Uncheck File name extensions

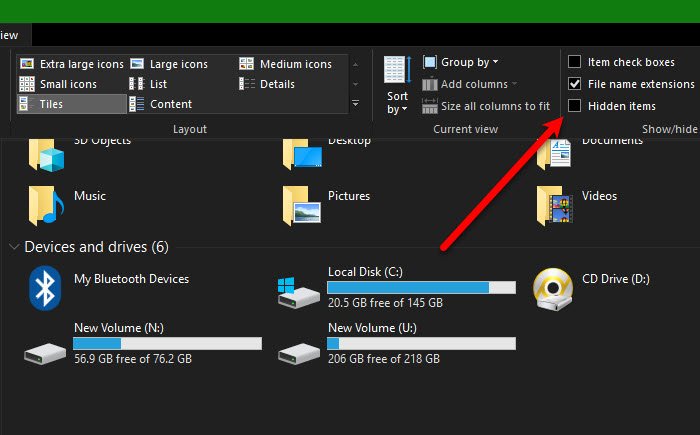575,84
